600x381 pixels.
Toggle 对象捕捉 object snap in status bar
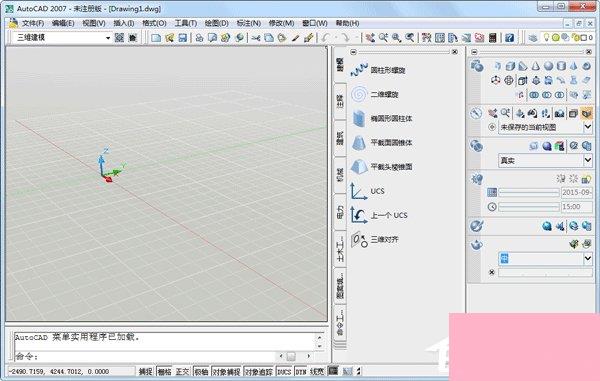click(227, 371)
